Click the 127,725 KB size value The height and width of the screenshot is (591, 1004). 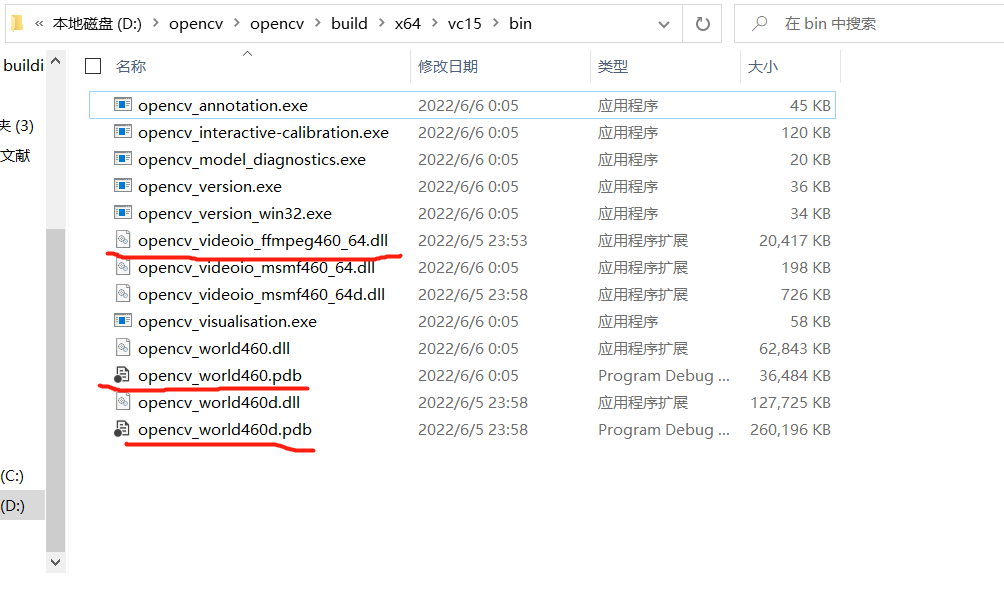(790, 403)
